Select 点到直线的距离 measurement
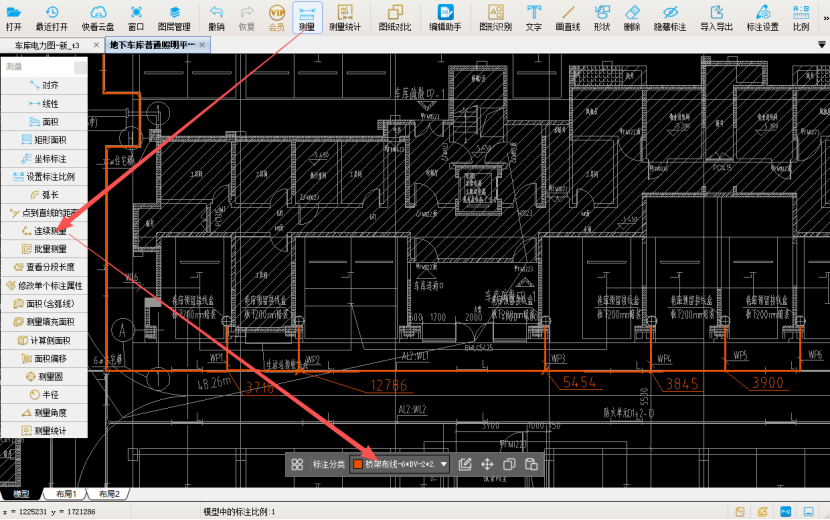The width and height of the screenshot is (830, 520). click(44, 213)
